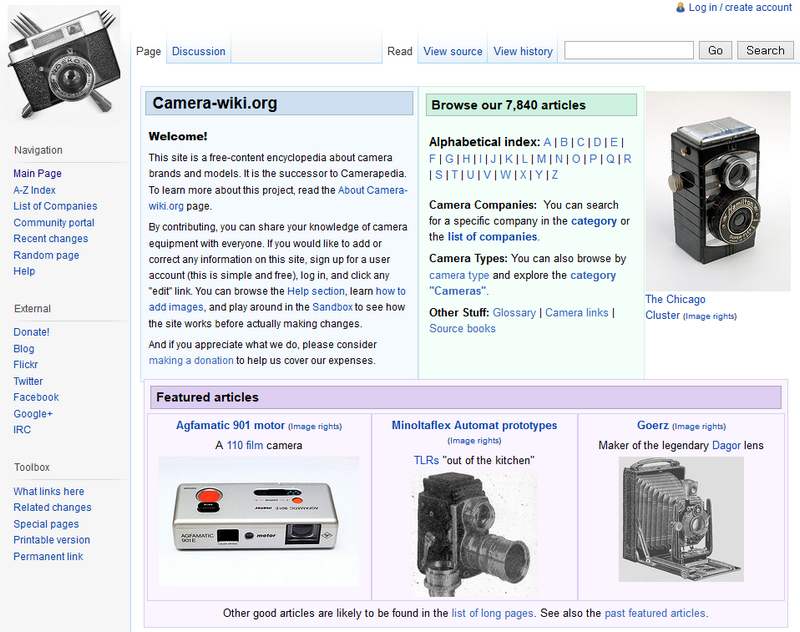Browse alphabetical index letter M
This screenshot has height=632, width=800.
pos(541,159)
